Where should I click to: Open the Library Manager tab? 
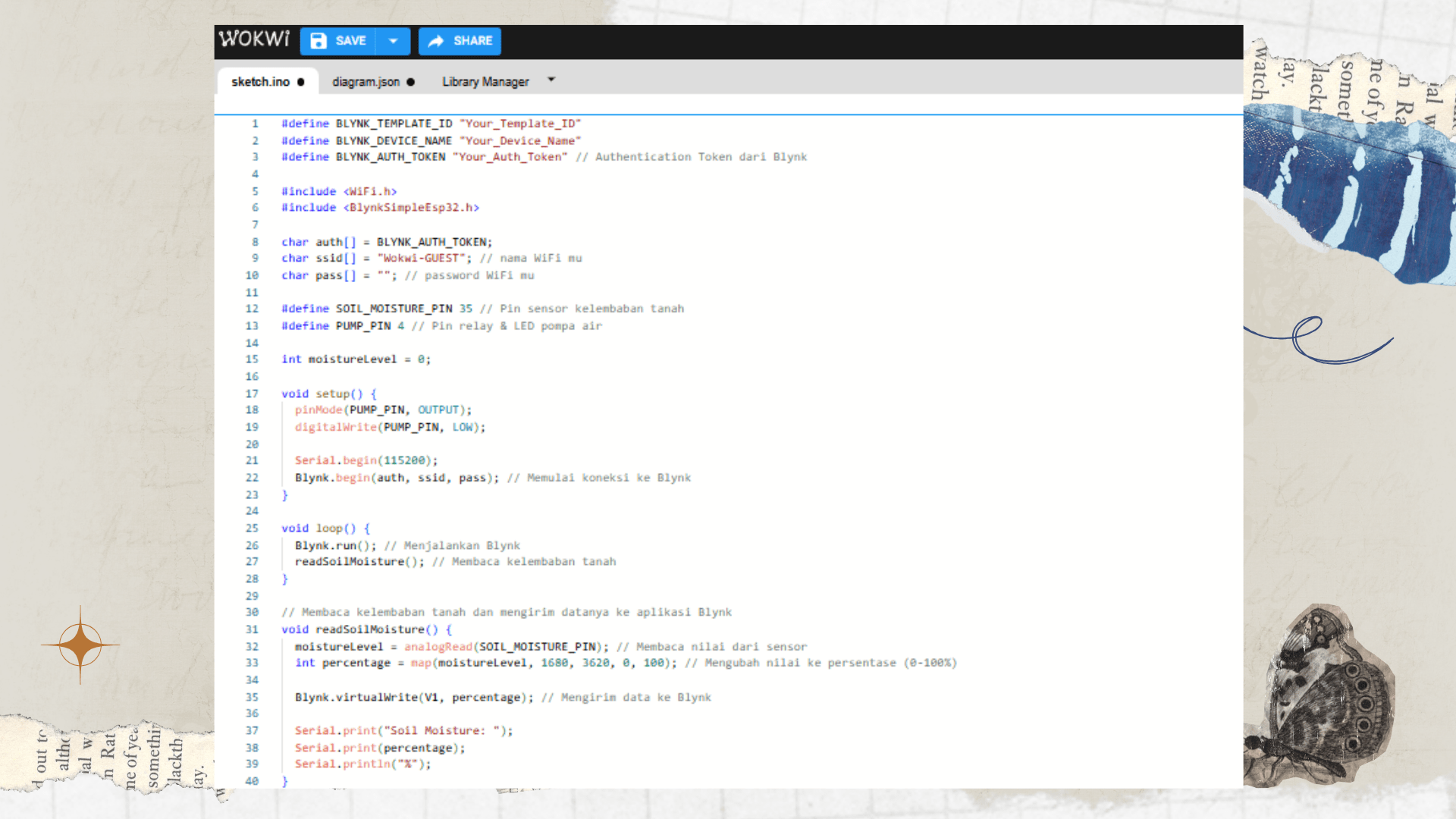tap(485, 82)
